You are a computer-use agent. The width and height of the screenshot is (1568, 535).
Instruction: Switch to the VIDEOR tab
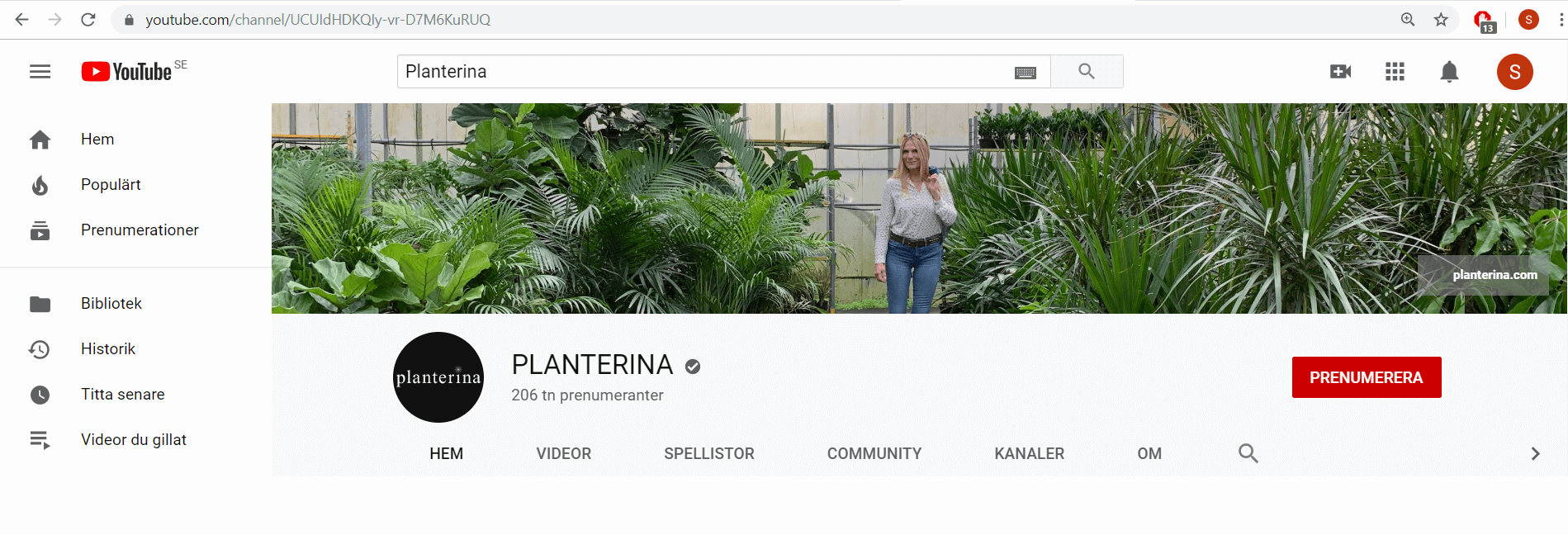(563, 453)
